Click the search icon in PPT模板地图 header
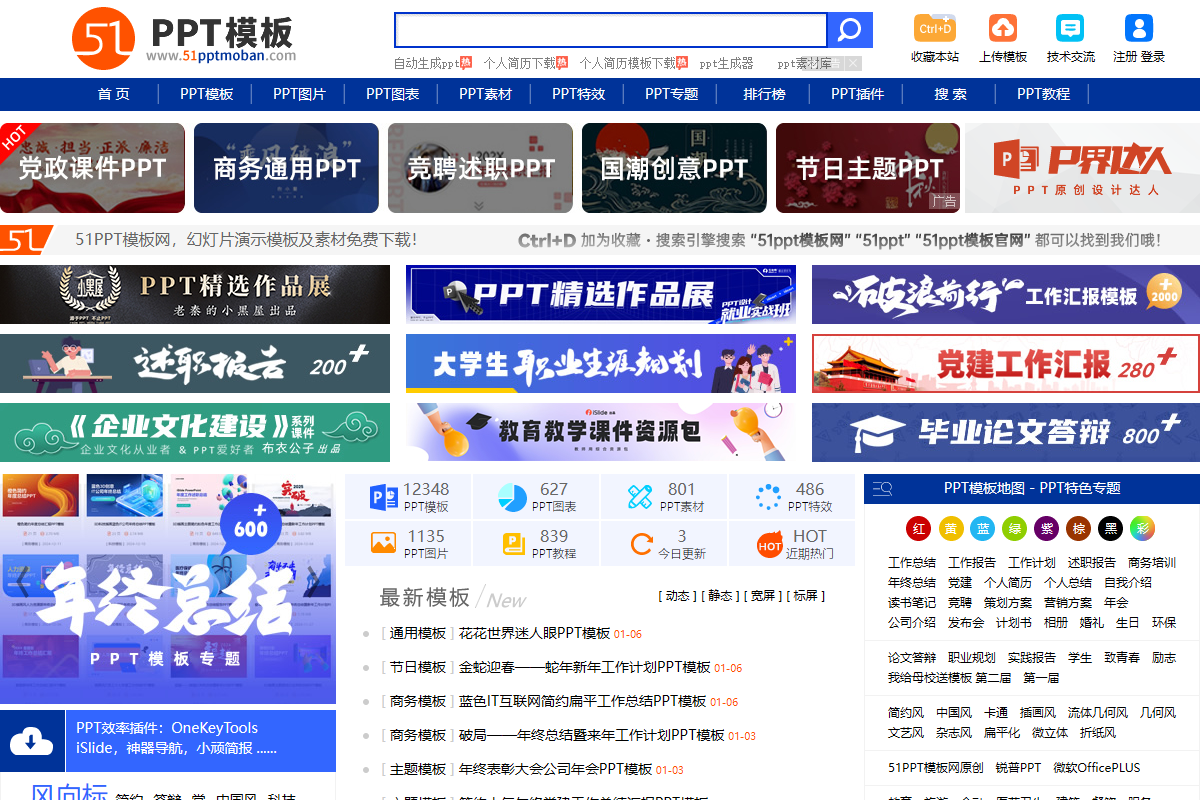 [x=881, y=488]
